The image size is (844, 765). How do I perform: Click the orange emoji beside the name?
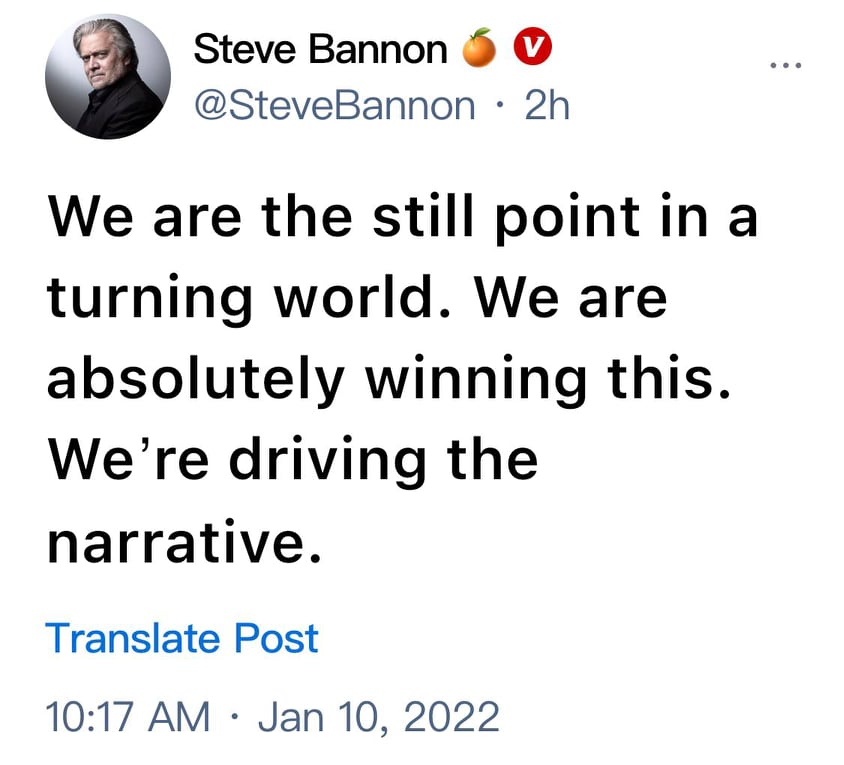pyautogui.click(x=479, y=48)
